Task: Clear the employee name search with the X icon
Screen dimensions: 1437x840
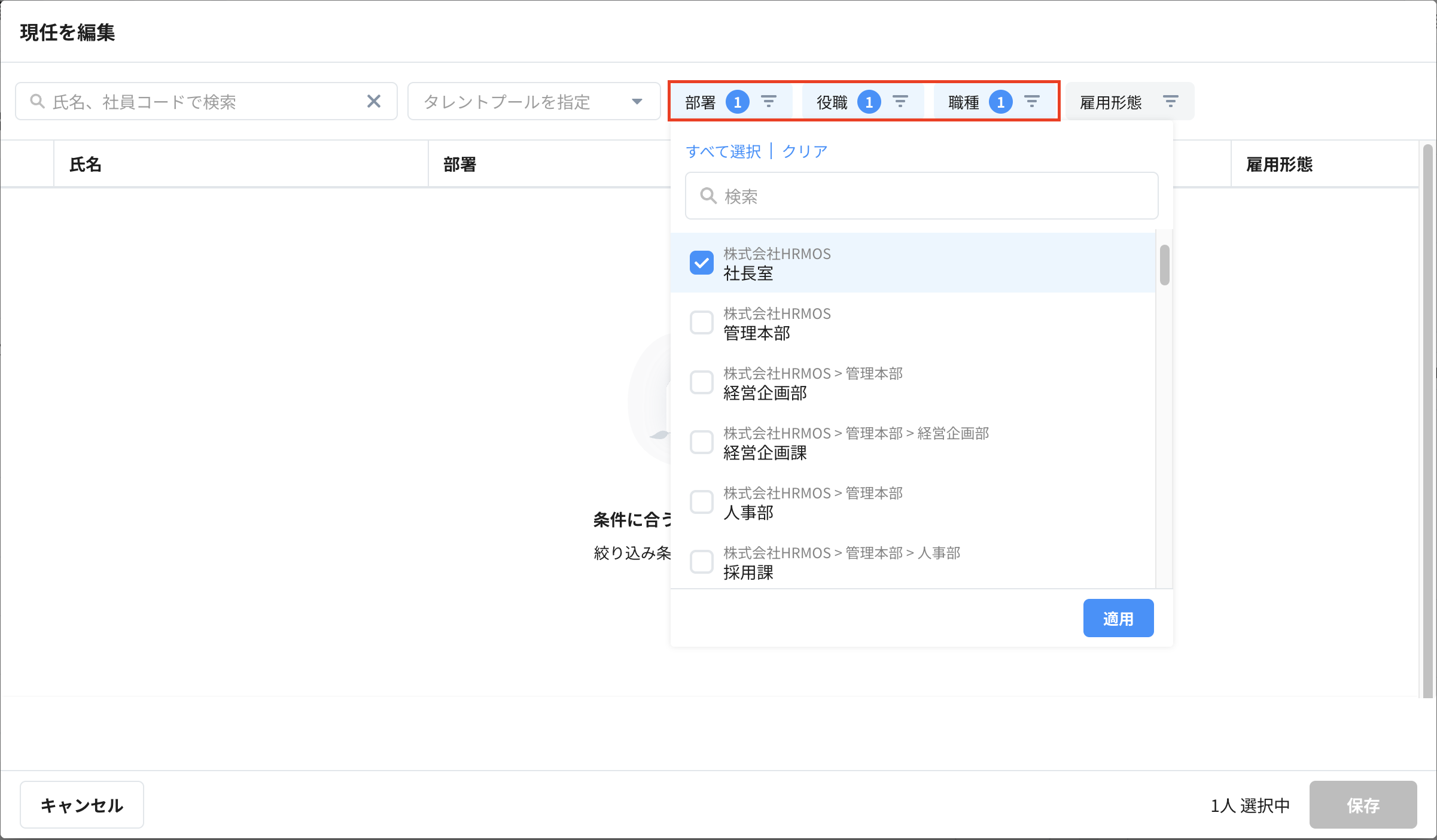Action: coord(375,101)
